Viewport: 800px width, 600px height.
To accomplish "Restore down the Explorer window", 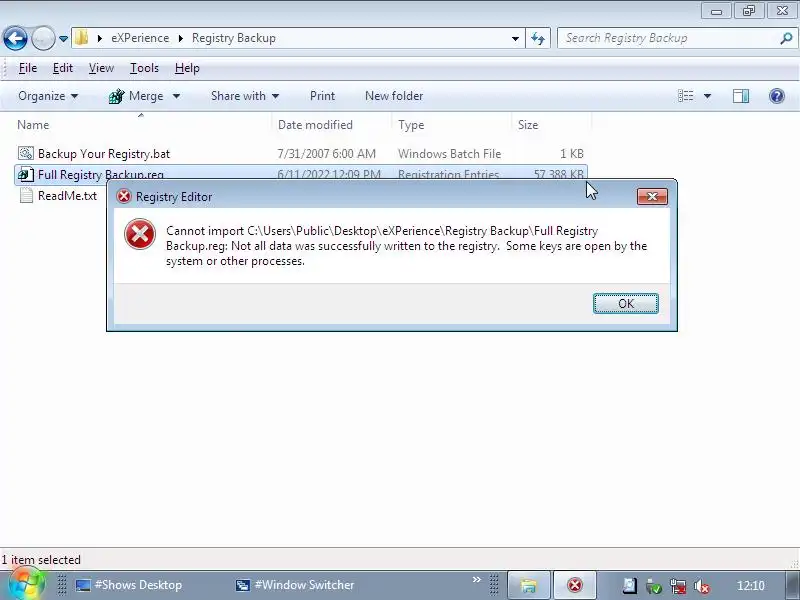I will [x=748, y=11].
